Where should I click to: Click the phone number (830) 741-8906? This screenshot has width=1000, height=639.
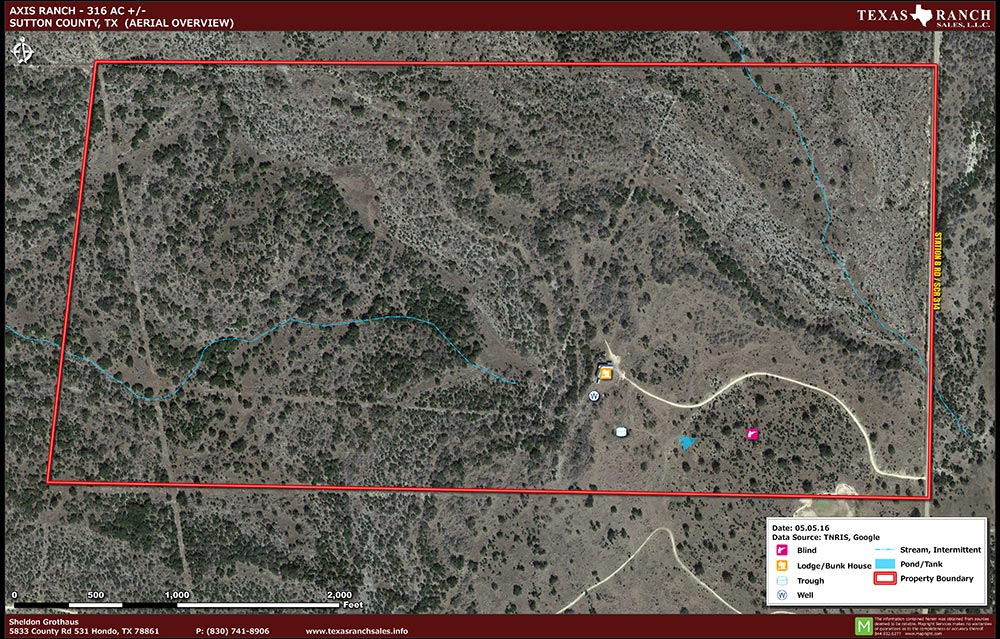(x=232, y=631)
